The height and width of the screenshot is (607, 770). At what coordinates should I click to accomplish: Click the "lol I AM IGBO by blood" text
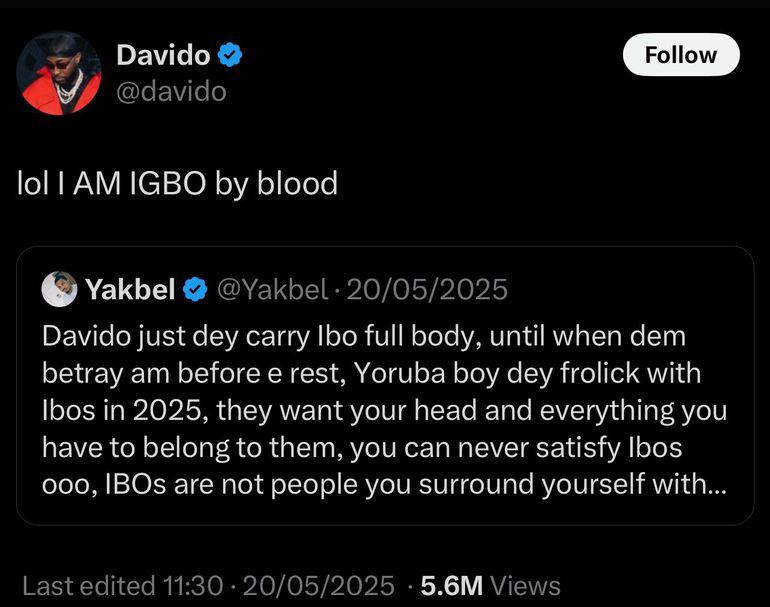click(x=178, y=184)
